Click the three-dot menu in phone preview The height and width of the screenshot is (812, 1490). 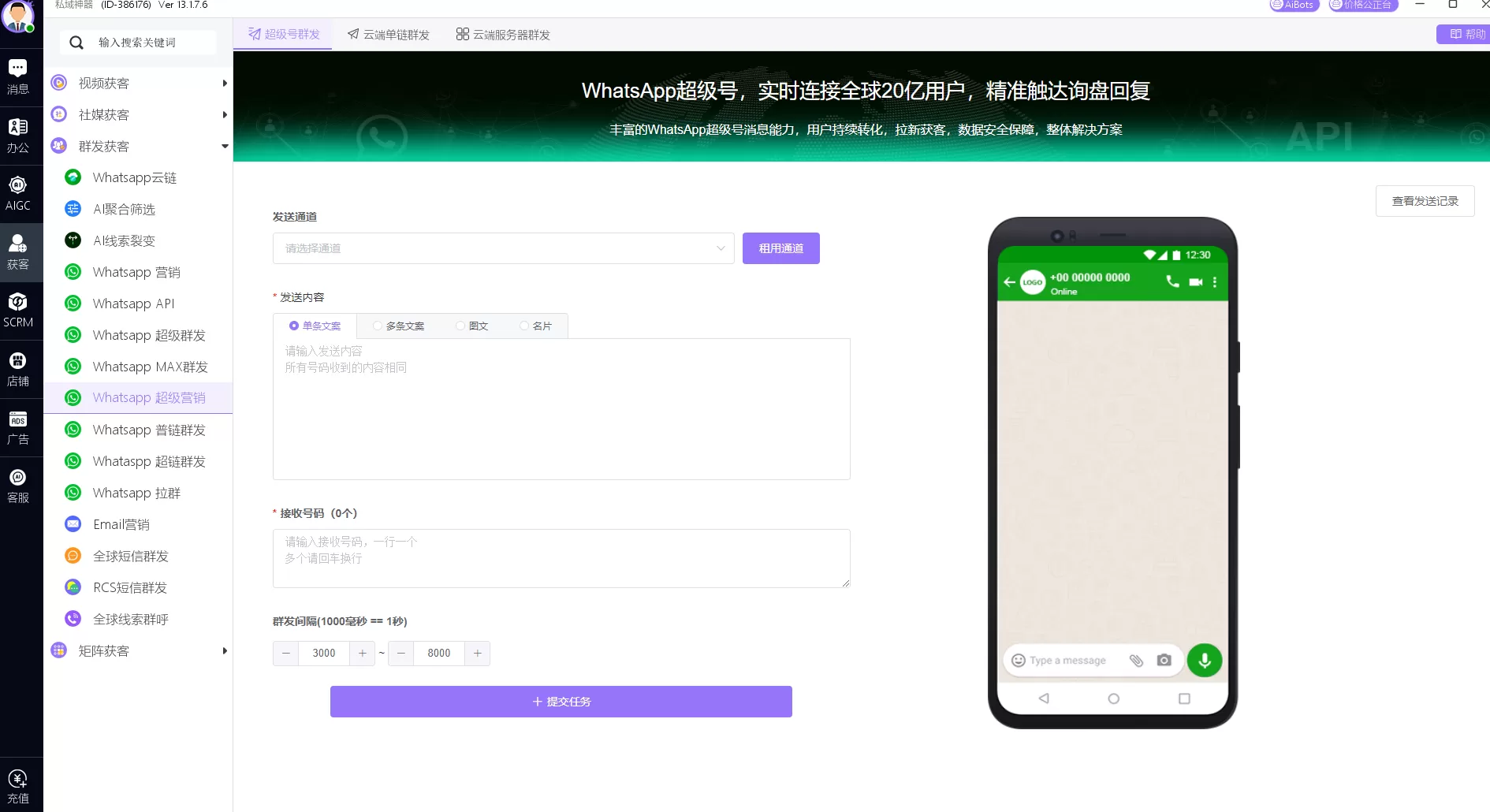coord(1215,282)
